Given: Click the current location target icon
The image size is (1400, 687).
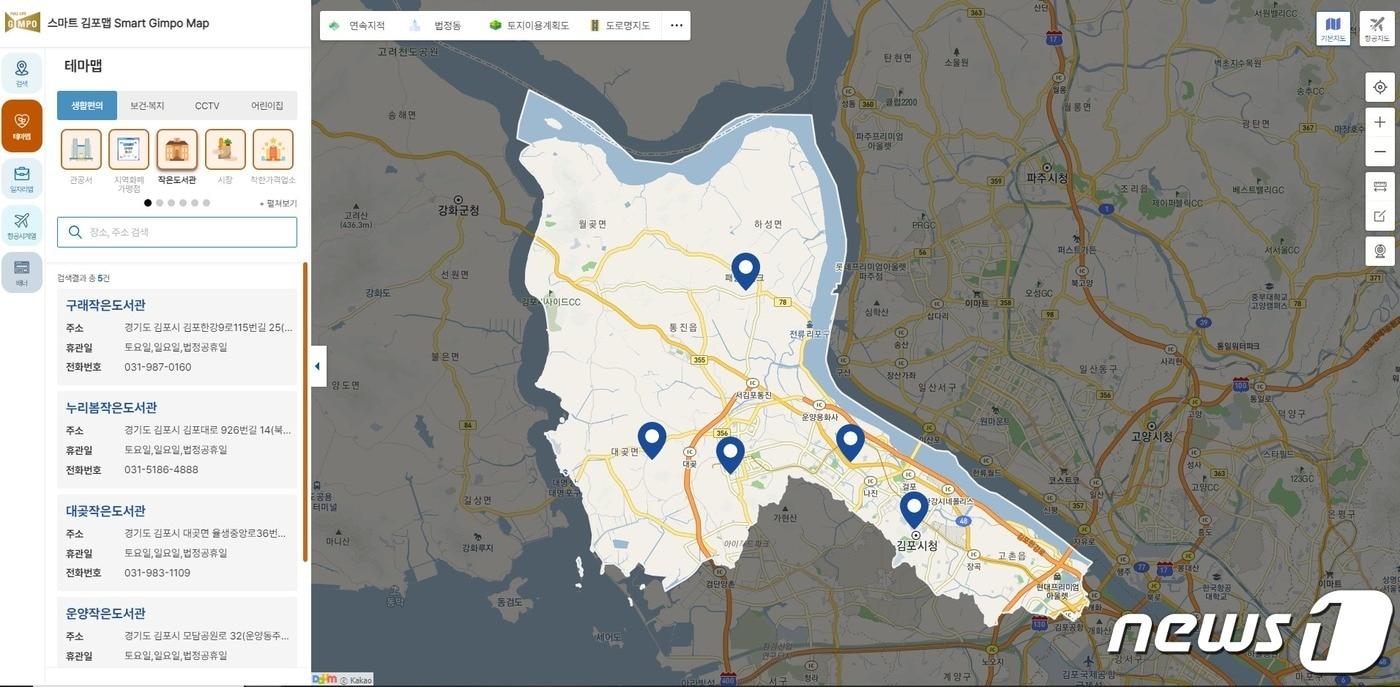Looking at the screenshot, I should pos(1380,87).
